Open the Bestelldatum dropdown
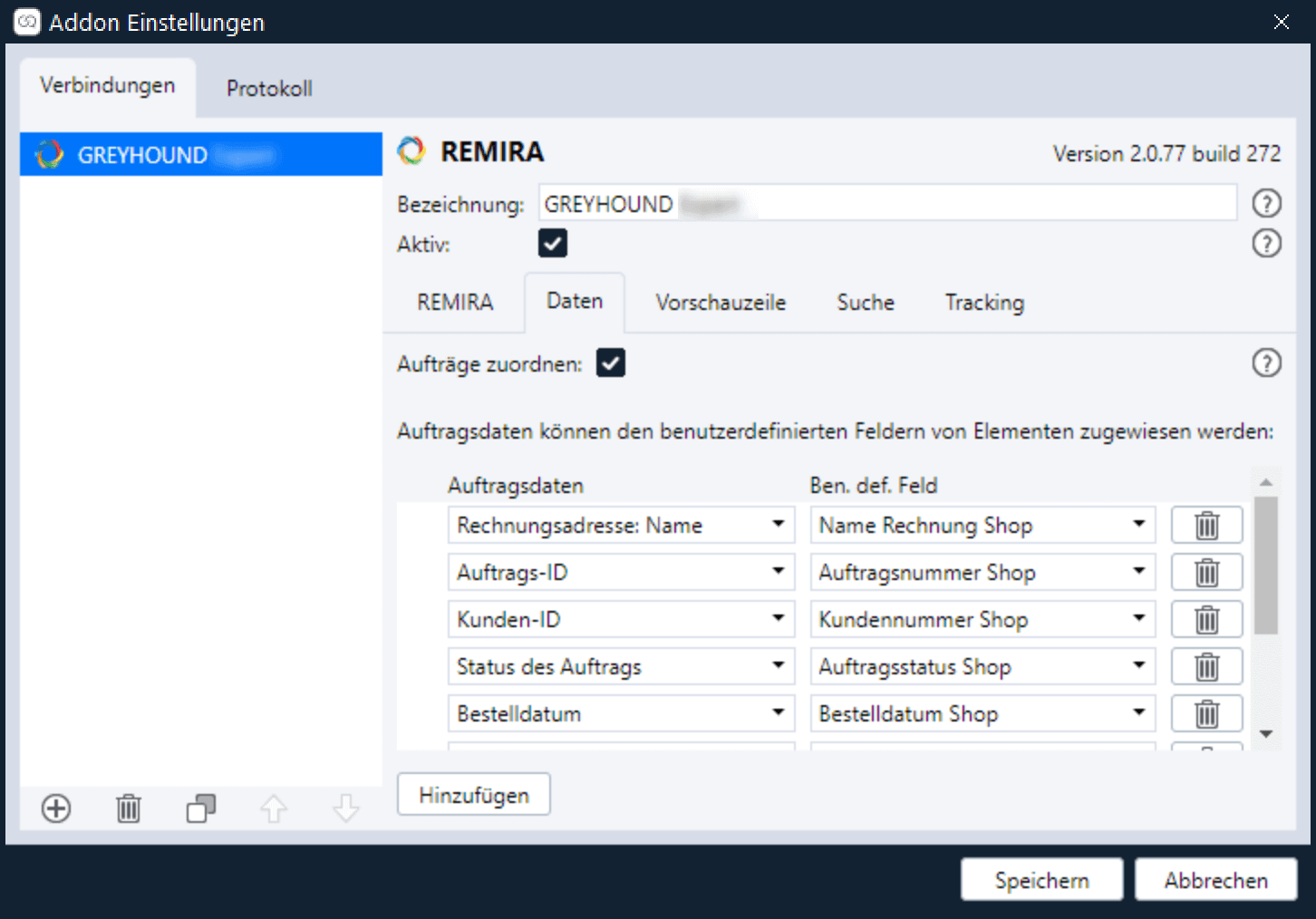 [x=621, y=713]
